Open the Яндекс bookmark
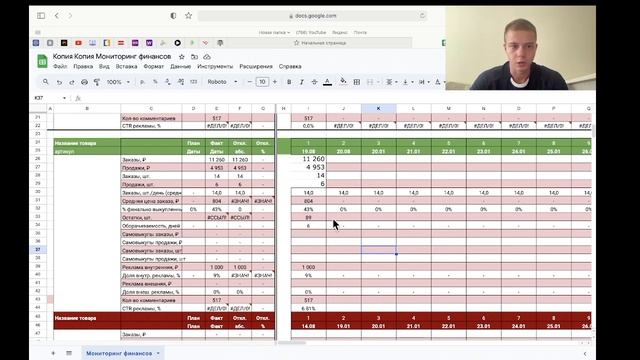The image size is (640, 360). pos(340,32)
